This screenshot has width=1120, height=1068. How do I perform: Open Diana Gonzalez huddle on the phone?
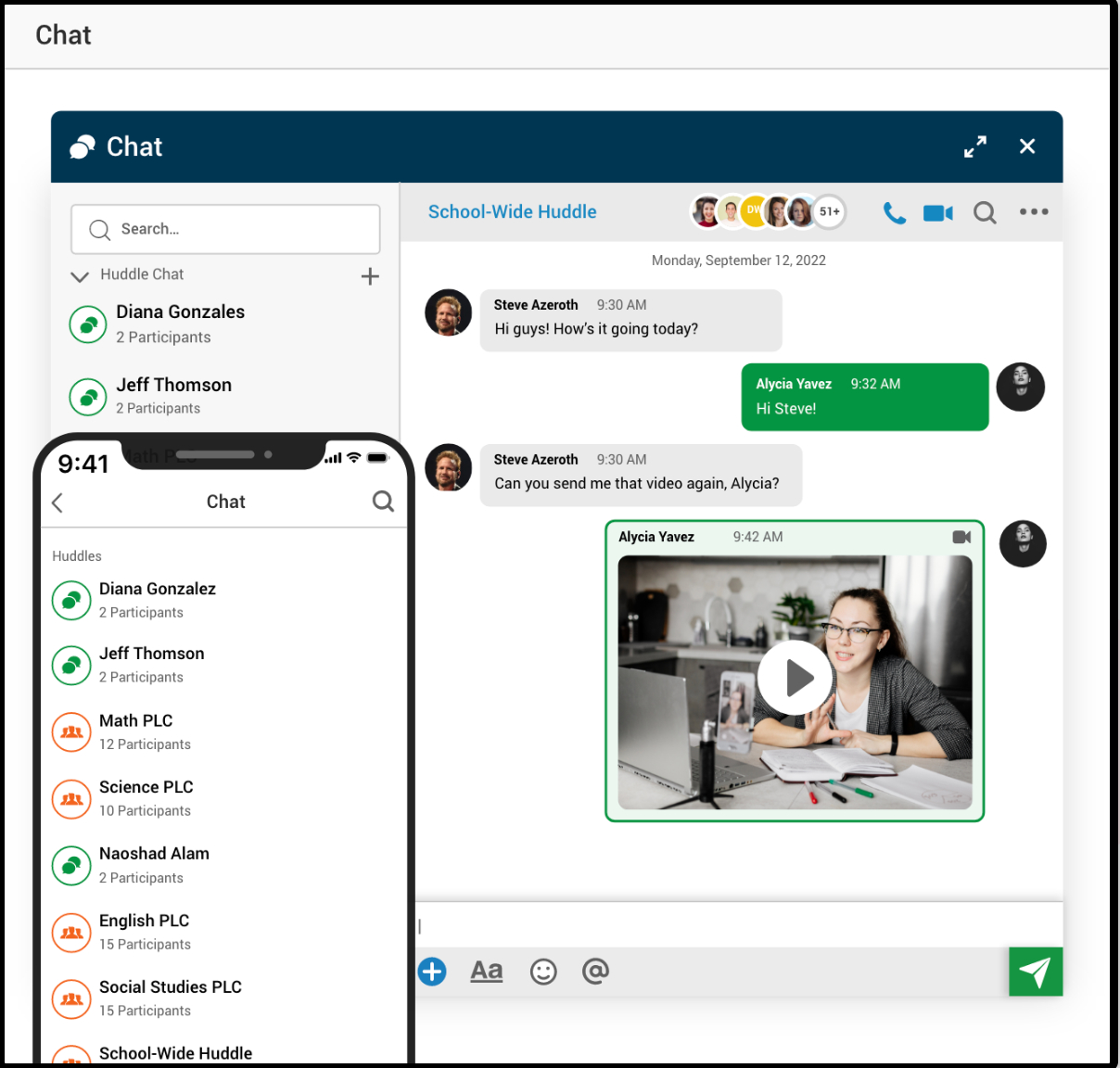pos(224,600)
